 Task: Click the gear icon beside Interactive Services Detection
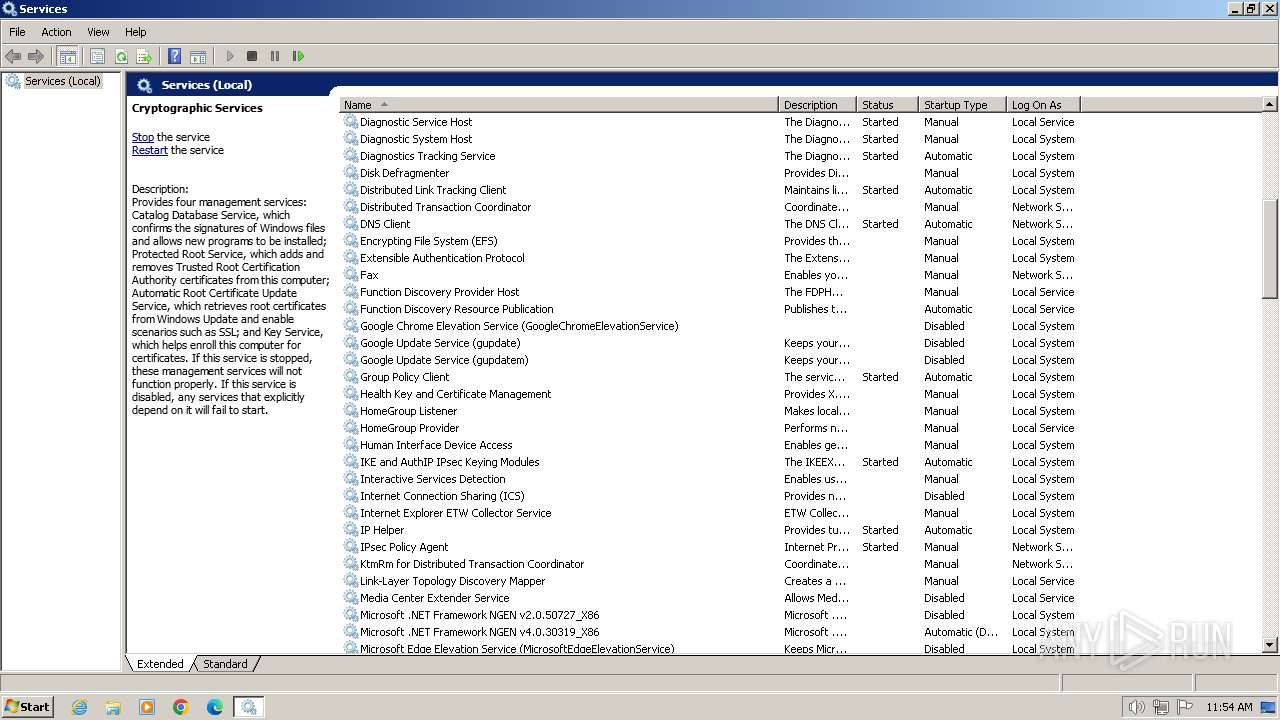click(351, 479)
